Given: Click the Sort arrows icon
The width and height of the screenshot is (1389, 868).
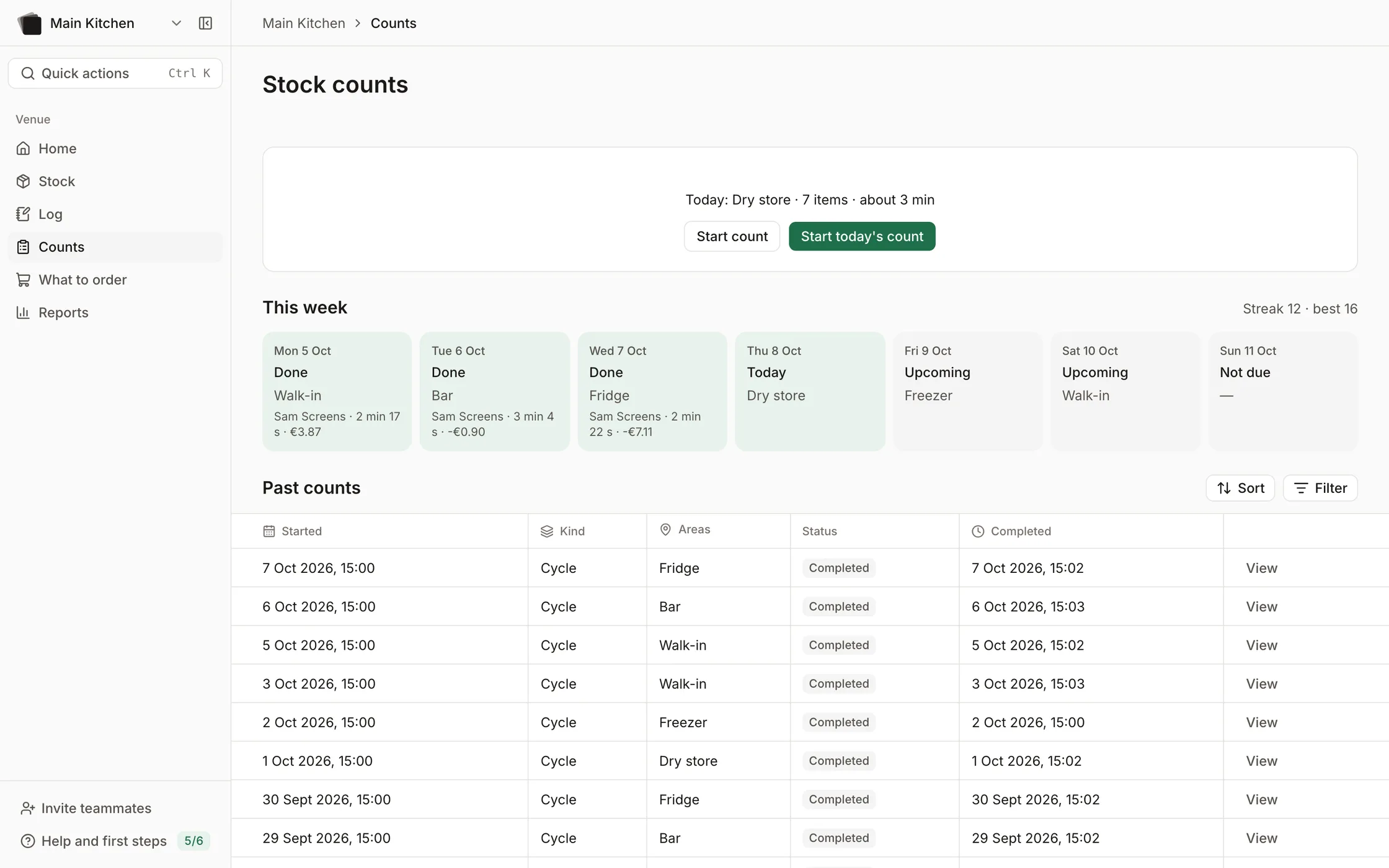Looking at the screenshot, I should point(1223,488).
